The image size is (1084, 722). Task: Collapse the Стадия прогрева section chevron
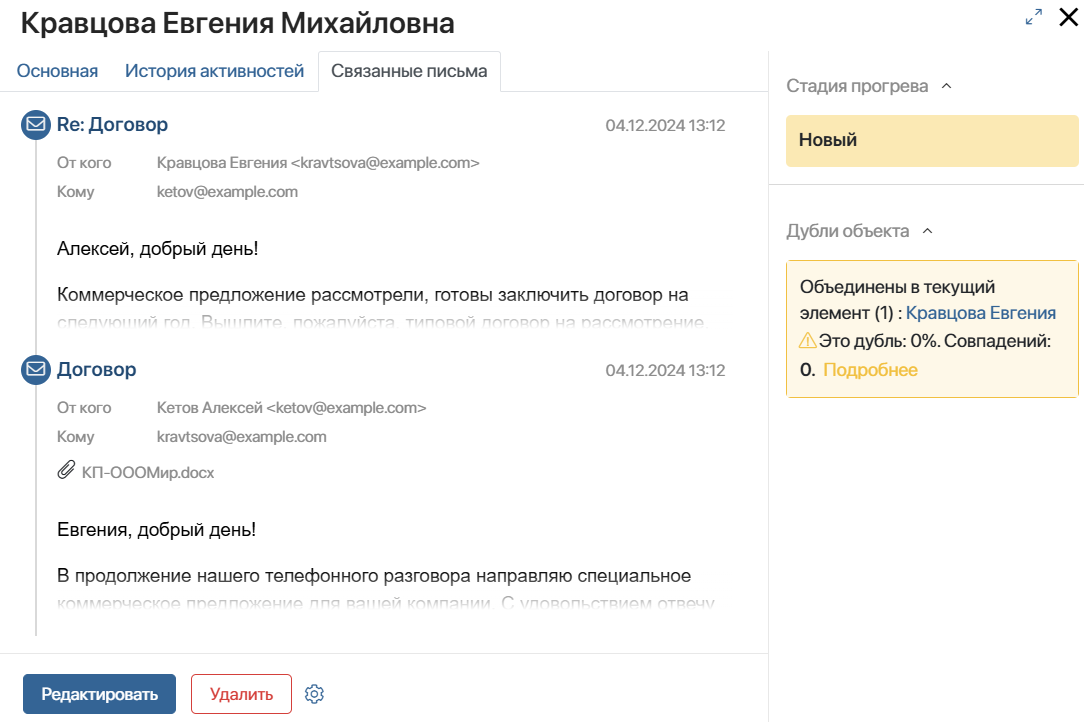[947, 86]
